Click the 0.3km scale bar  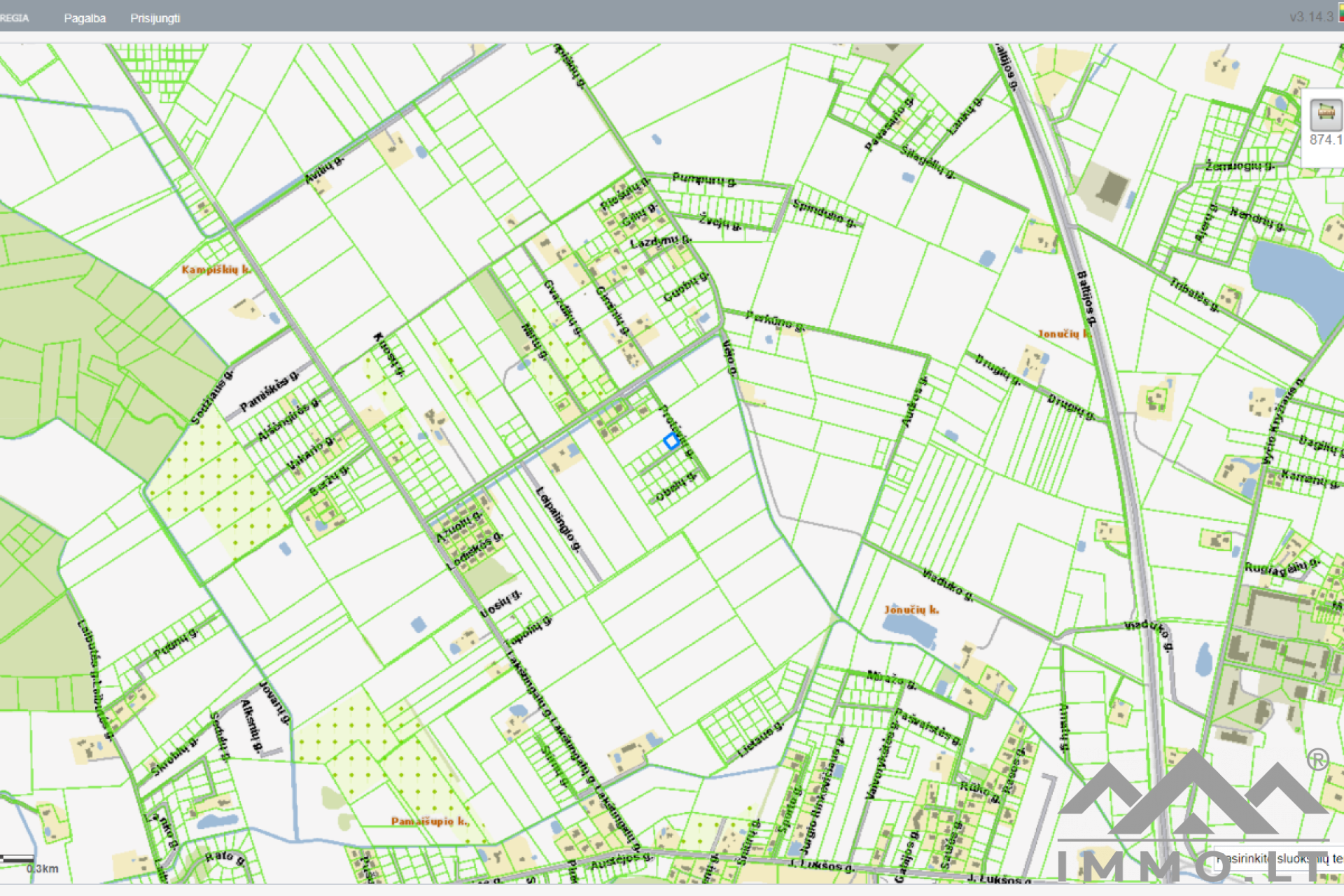[x=17, y=859]
